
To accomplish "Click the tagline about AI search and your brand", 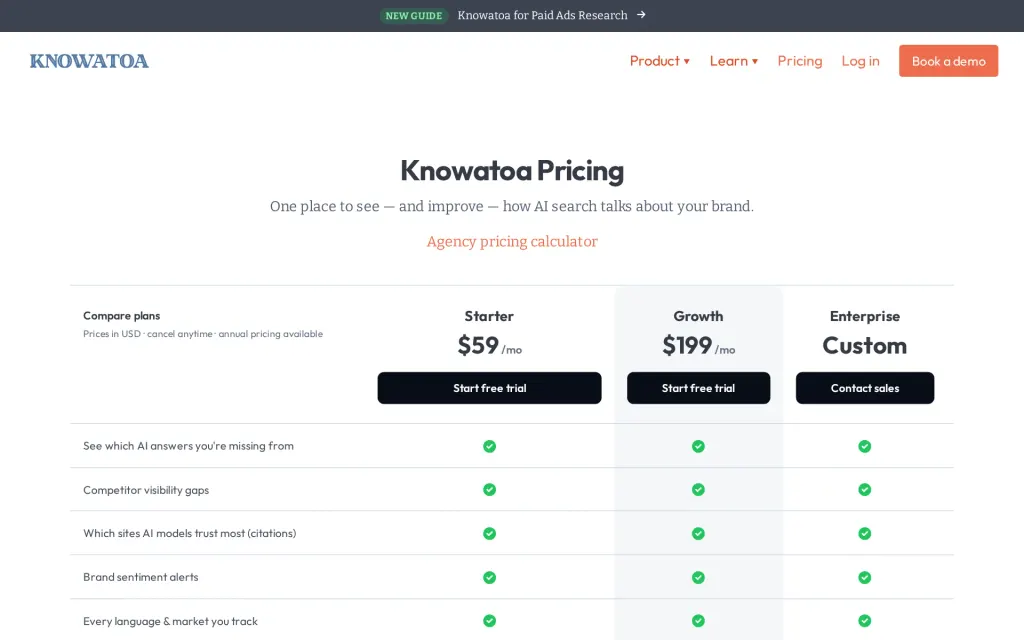I will tap(512, 206).
